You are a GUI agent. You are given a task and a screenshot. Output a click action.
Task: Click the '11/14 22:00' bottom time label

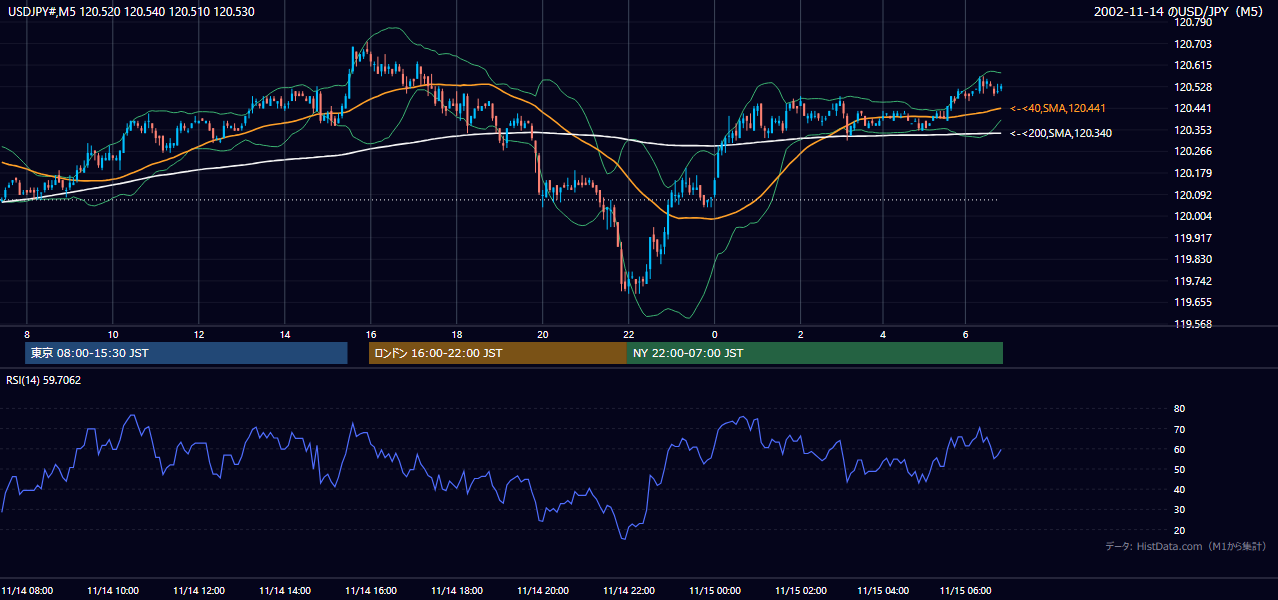pos(629,590)
